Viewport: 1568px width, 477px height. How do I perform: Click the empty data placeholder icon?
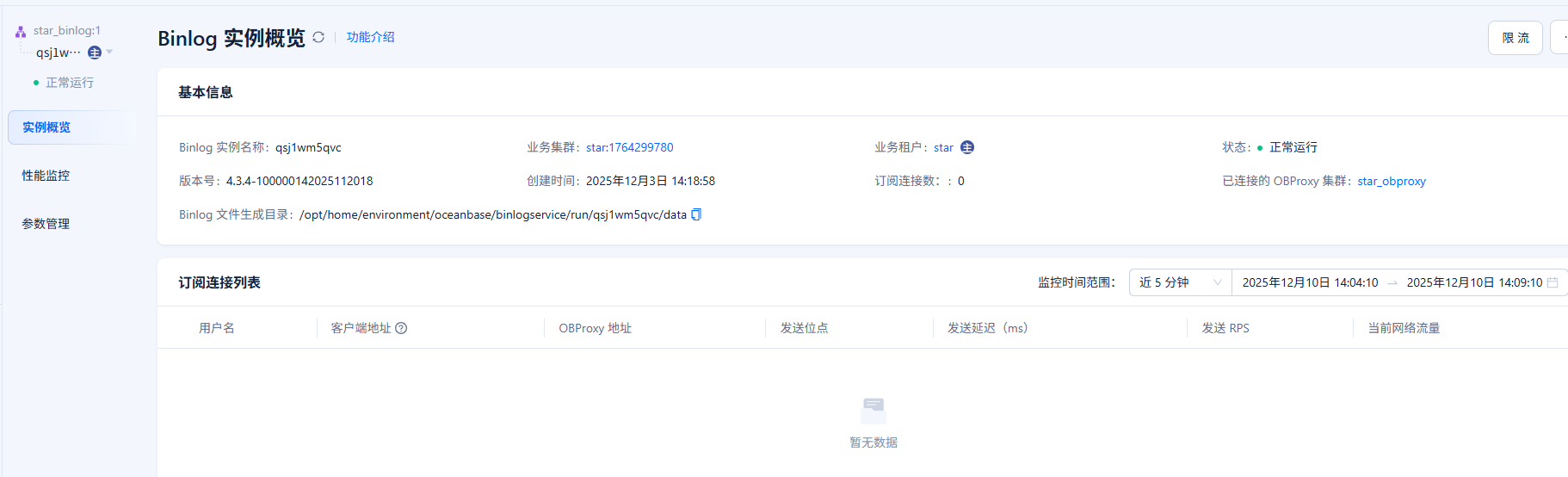873,410
